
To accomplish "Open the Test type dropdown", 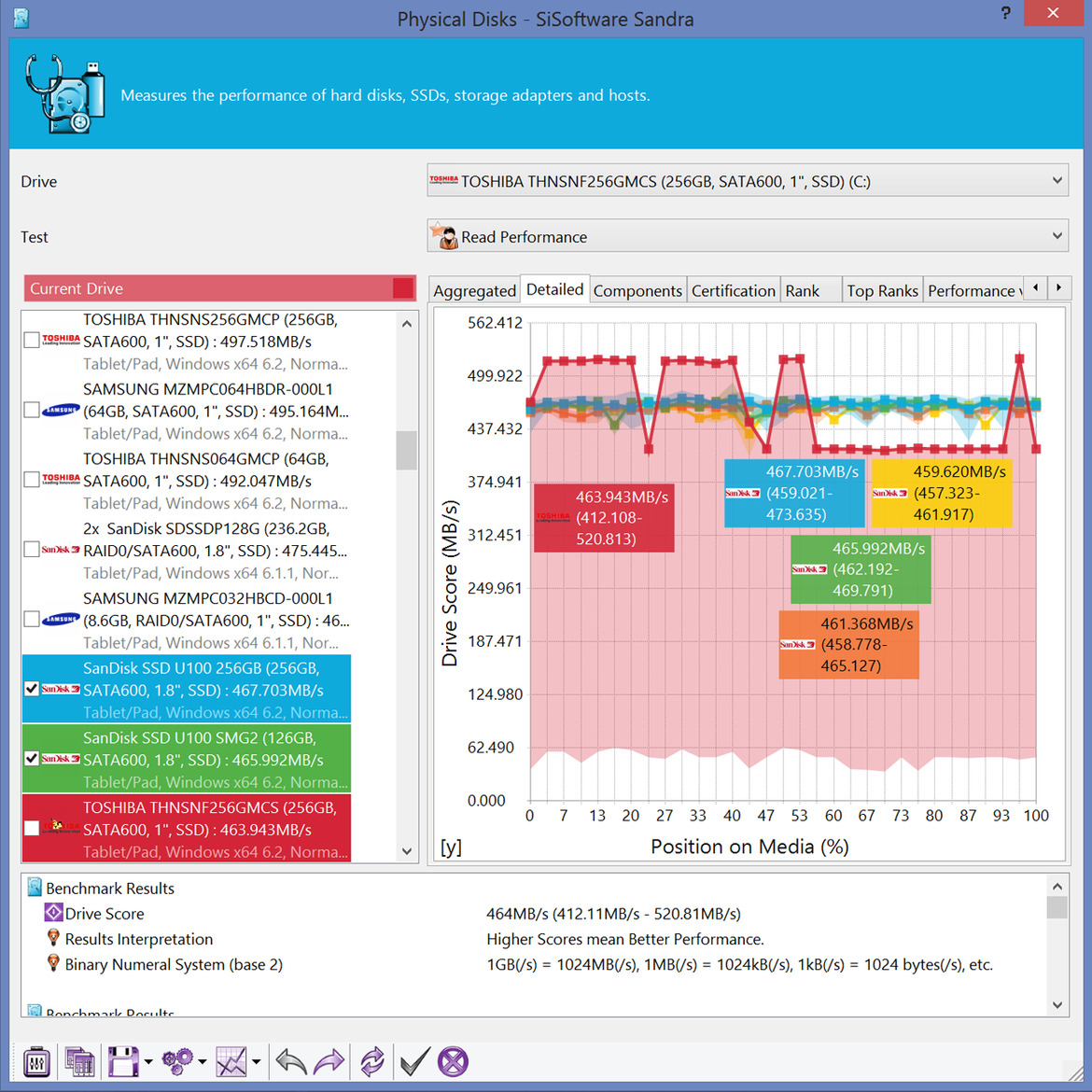I will (x=748, y=236).
